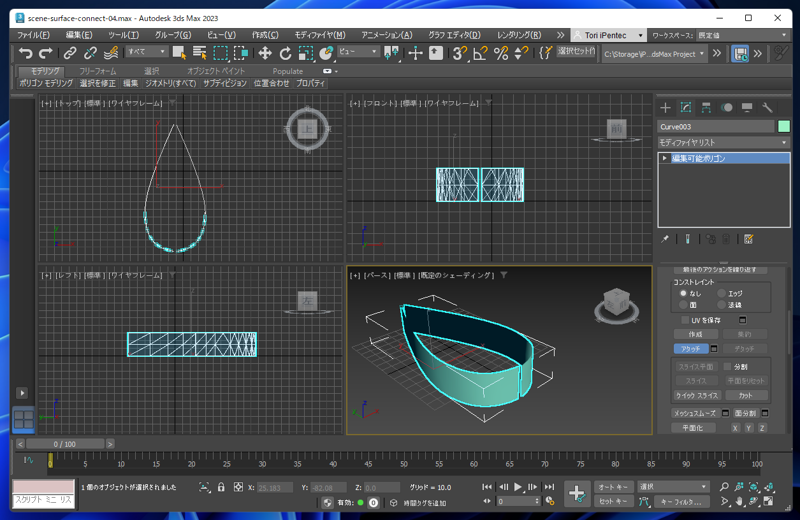Open the ビュー reference coordinate dropdown
This screenshot has width=800, height=520.
click(x=358, y=52)
